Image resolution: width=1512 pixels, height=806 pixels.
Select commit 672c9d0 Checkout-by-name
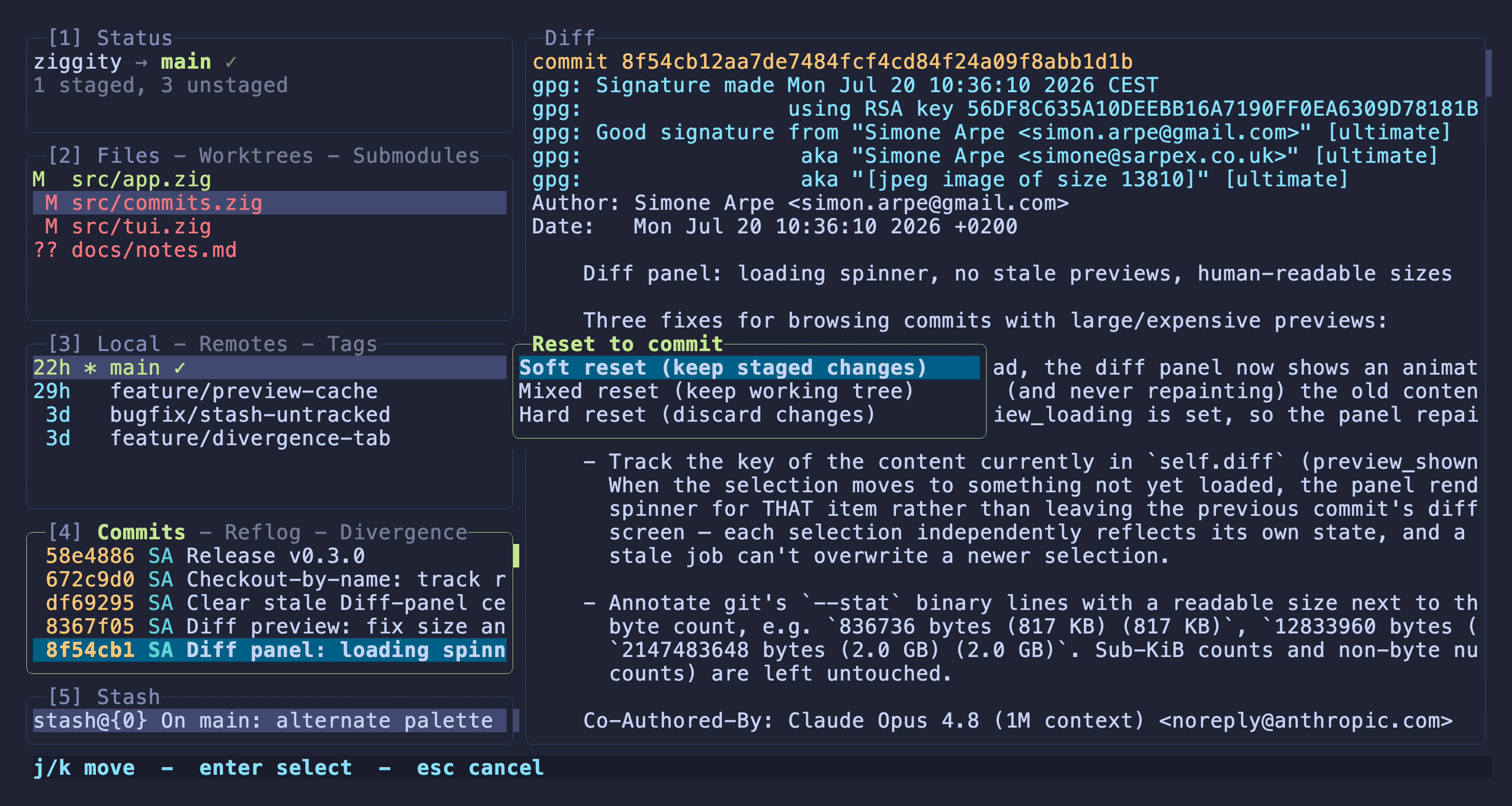click(270, 579)
